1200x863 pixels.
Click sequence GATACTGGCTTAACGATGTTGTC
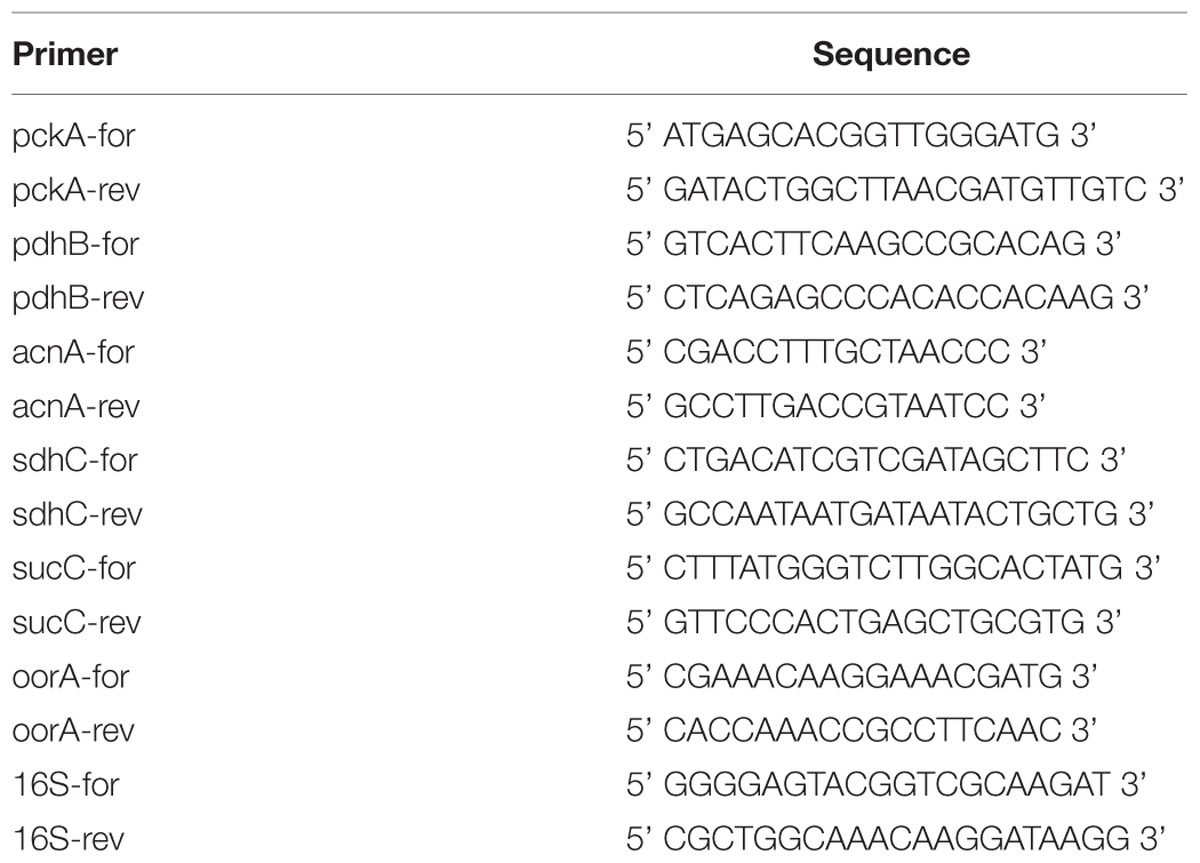[906, 189]
